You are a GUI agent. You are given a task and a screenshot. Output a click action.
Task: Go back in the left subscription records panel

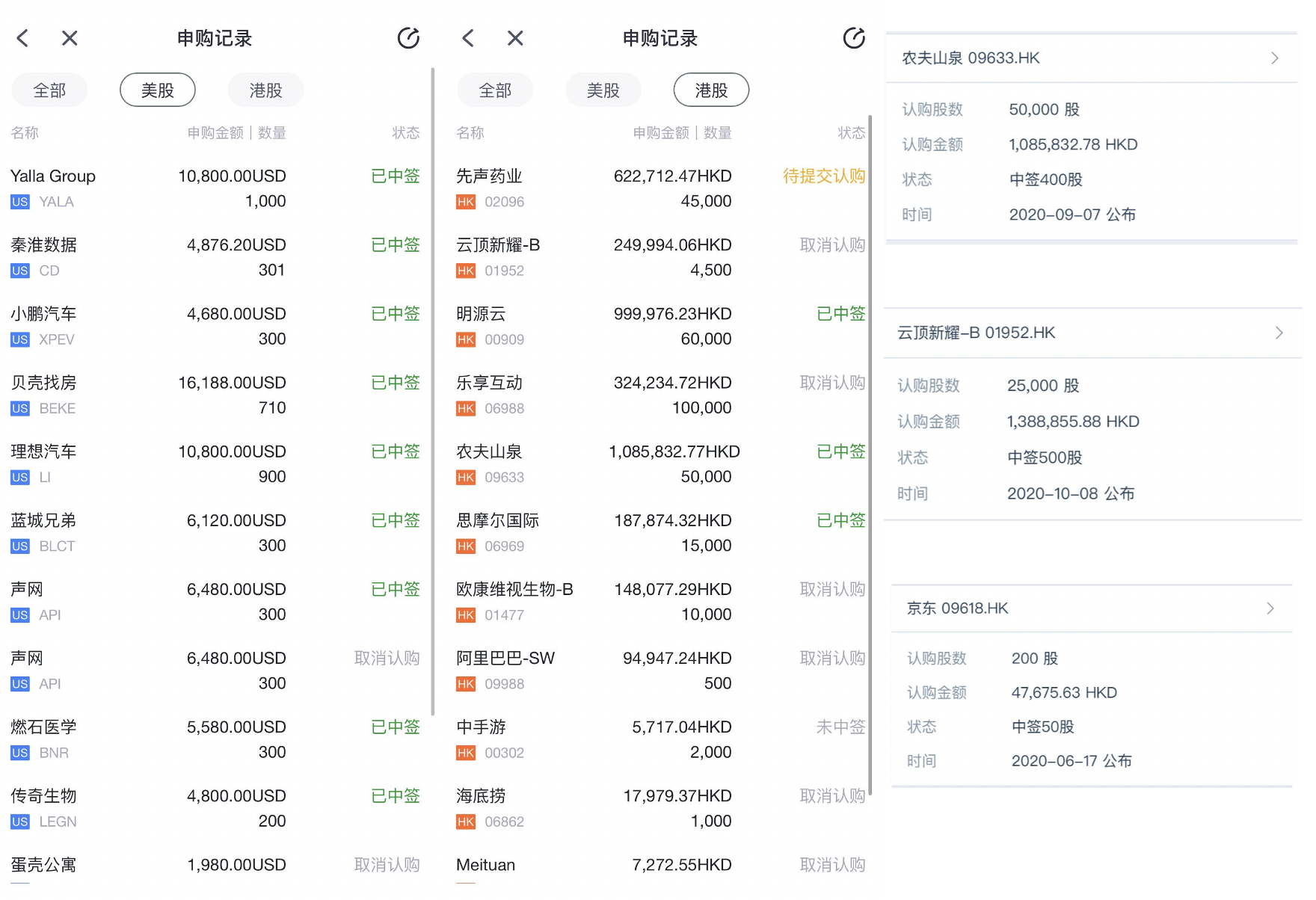[x=22, y=38]
